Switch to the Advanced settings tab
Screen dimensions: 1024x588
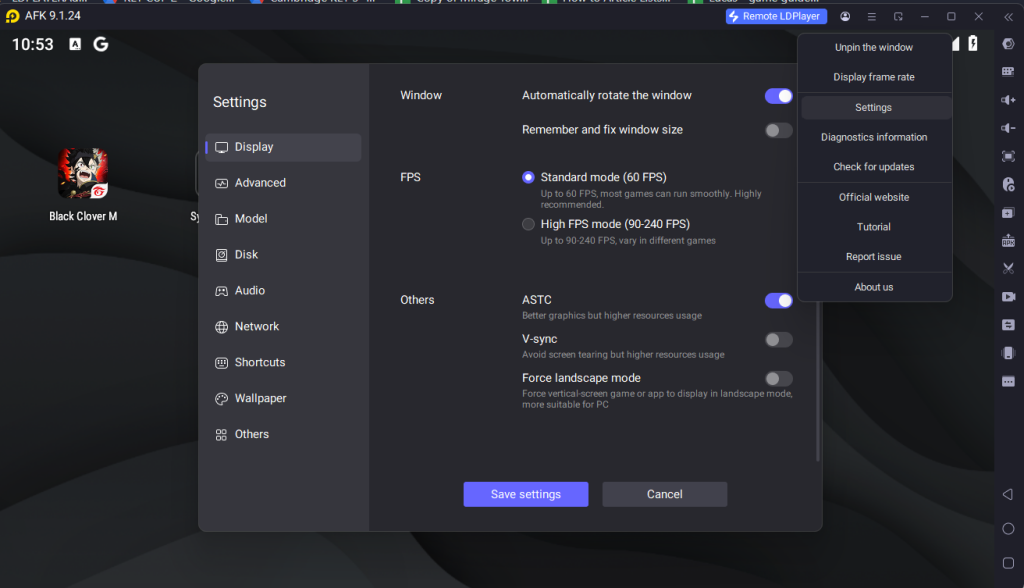[260, 183]
